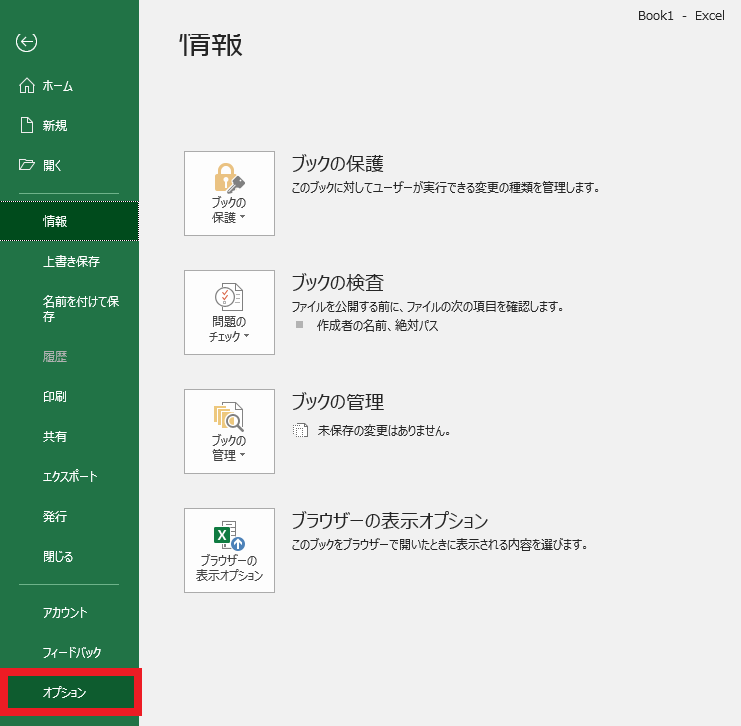The image size is (741, 726).
Task: Open the ブックの保護 dropdown button
Action: coord(229,193)
